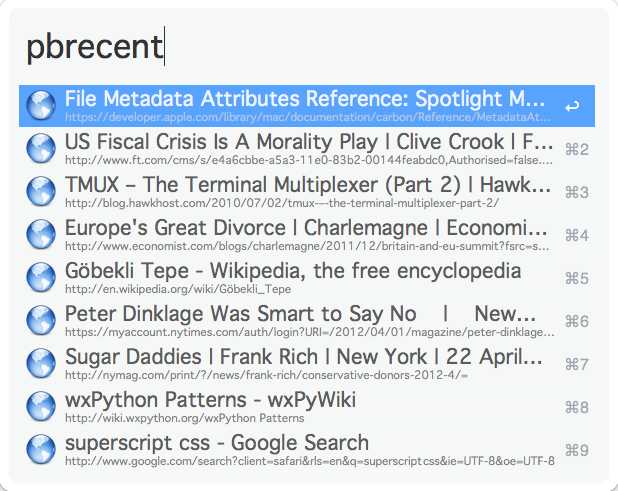618x491 pixels.
Task: Click globe icon beside superscript css result
Action: [x=41, y=449]
